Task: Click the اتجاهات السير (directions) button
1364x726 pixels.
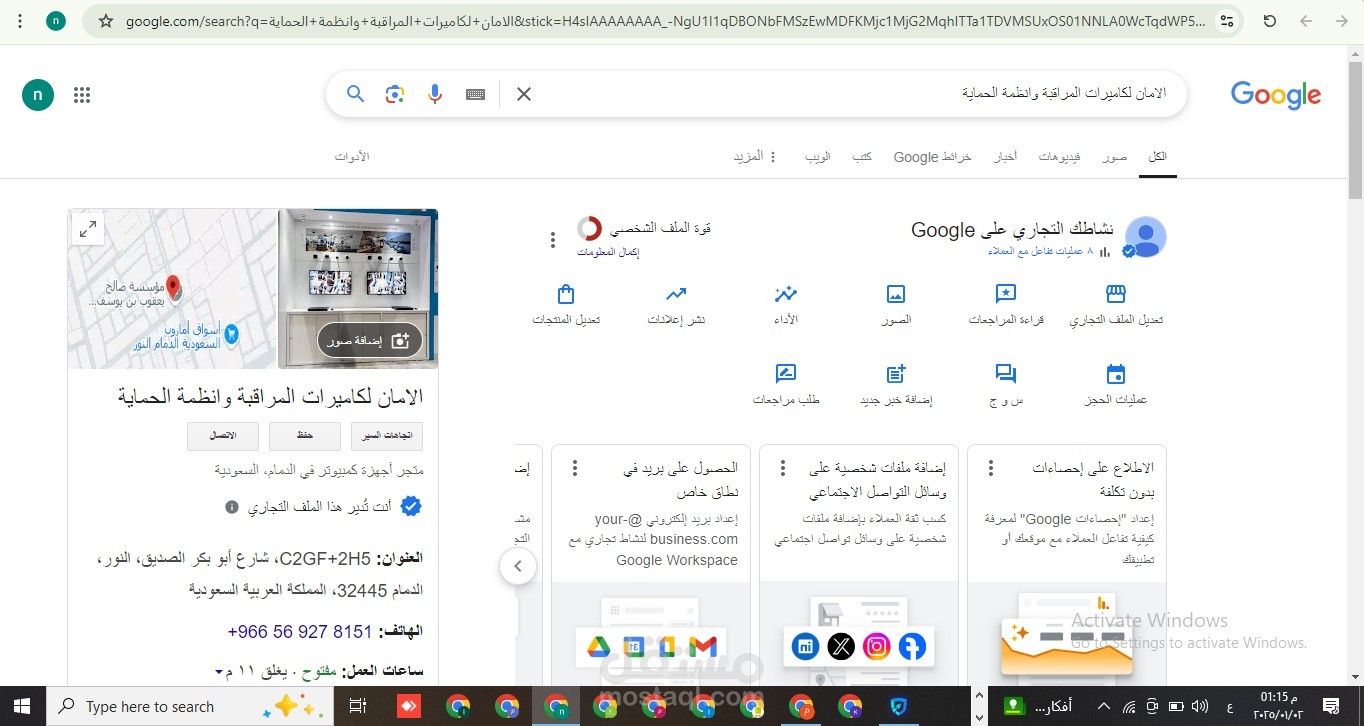Action: (x=387, y=436)
